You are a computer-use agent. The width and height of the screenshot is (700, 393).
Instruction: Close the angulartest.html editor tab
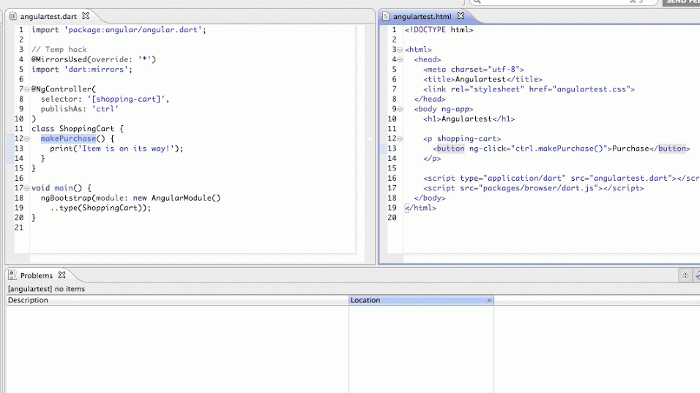tap(461, 16)
